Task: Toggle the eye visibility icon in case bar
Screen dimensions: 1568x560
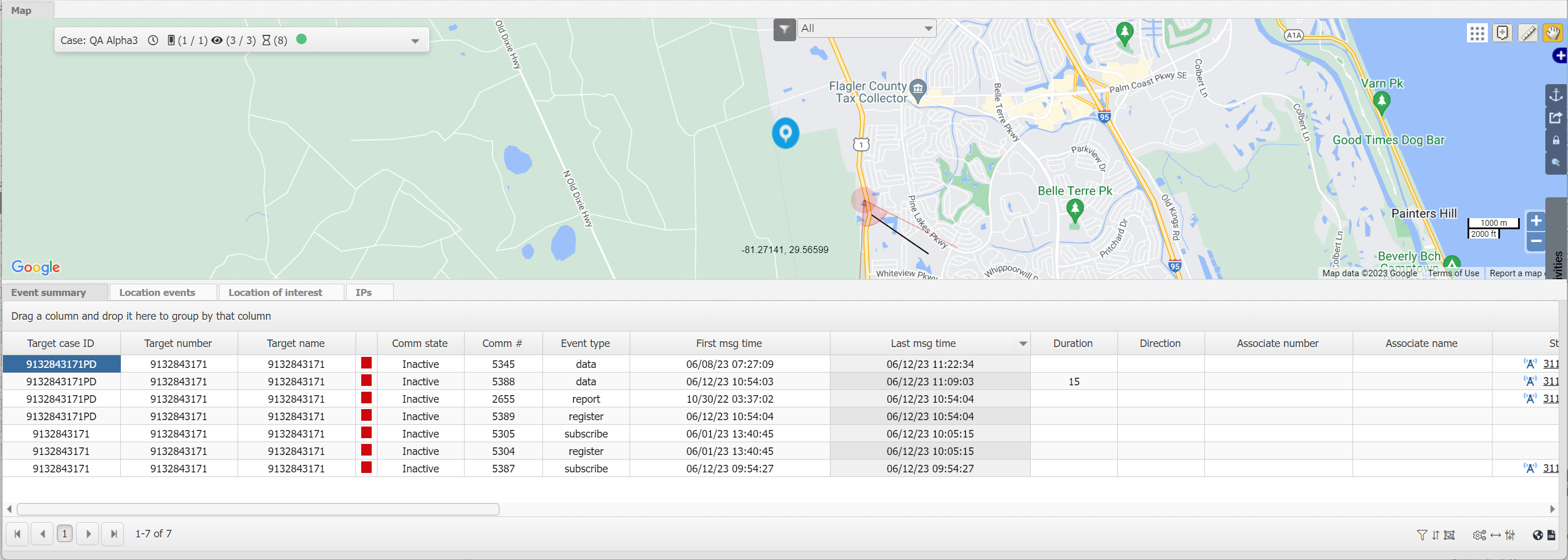Action: pyautogui.click(x=217, y=40)
